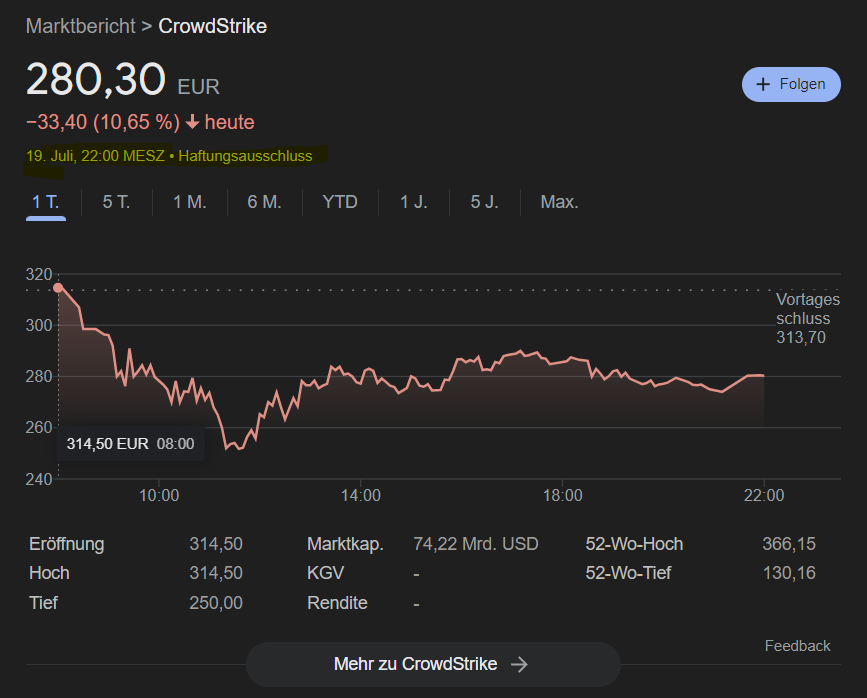
Task: Click the 314,50 EUR 08:00 chart tooltip
Action: 130,443
